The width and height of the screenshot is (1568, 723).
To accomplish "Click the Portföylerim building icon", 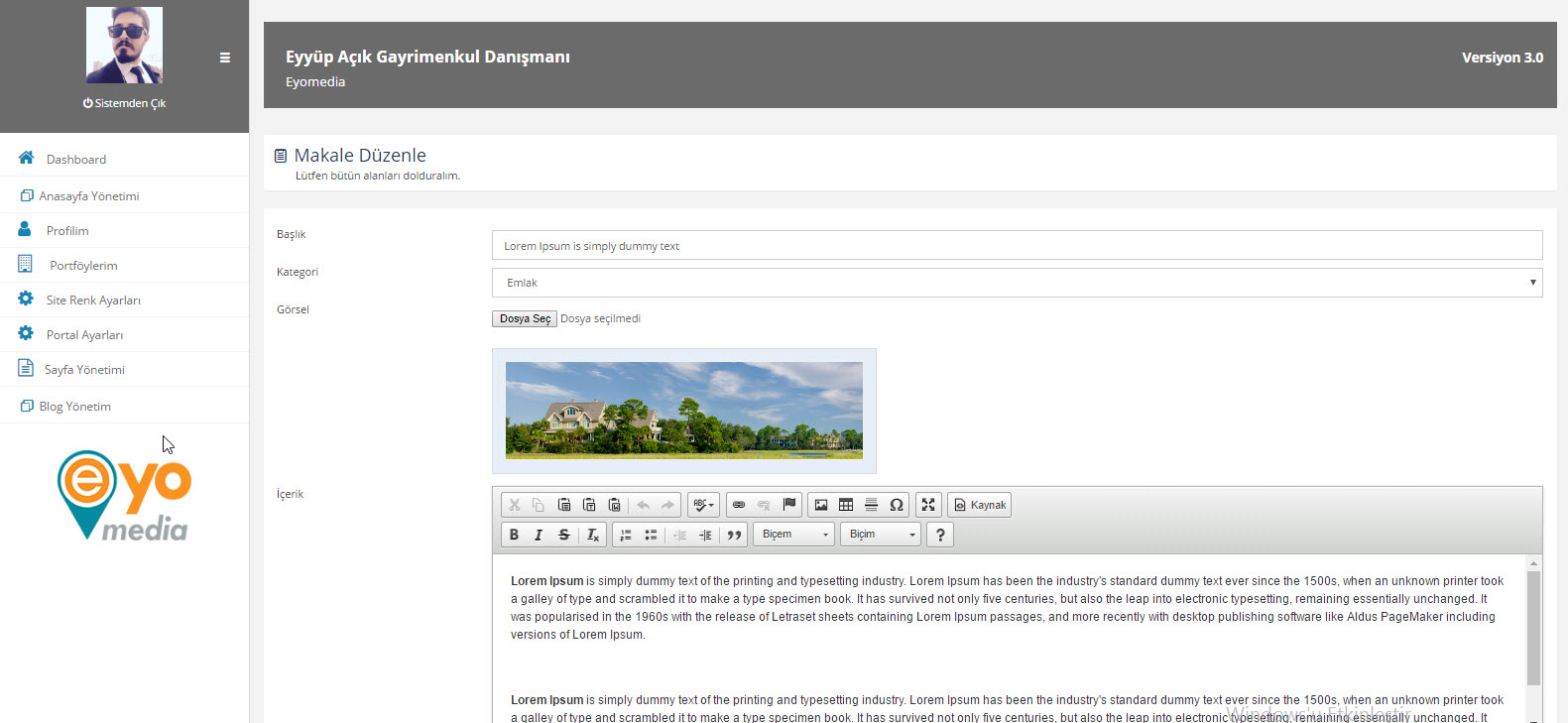I will click(x=25, y=264).
